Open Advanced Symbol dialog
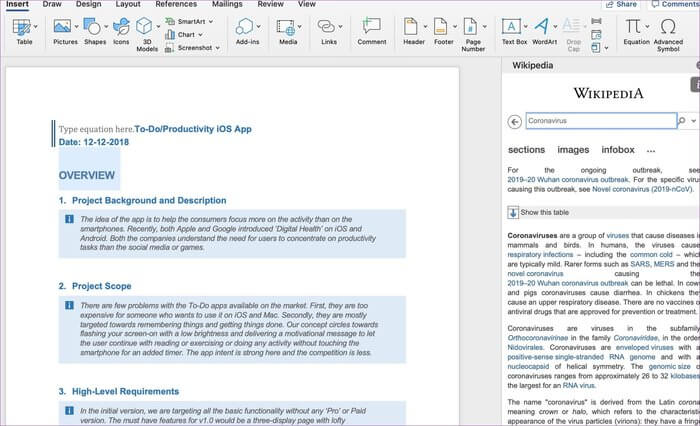 668,34
